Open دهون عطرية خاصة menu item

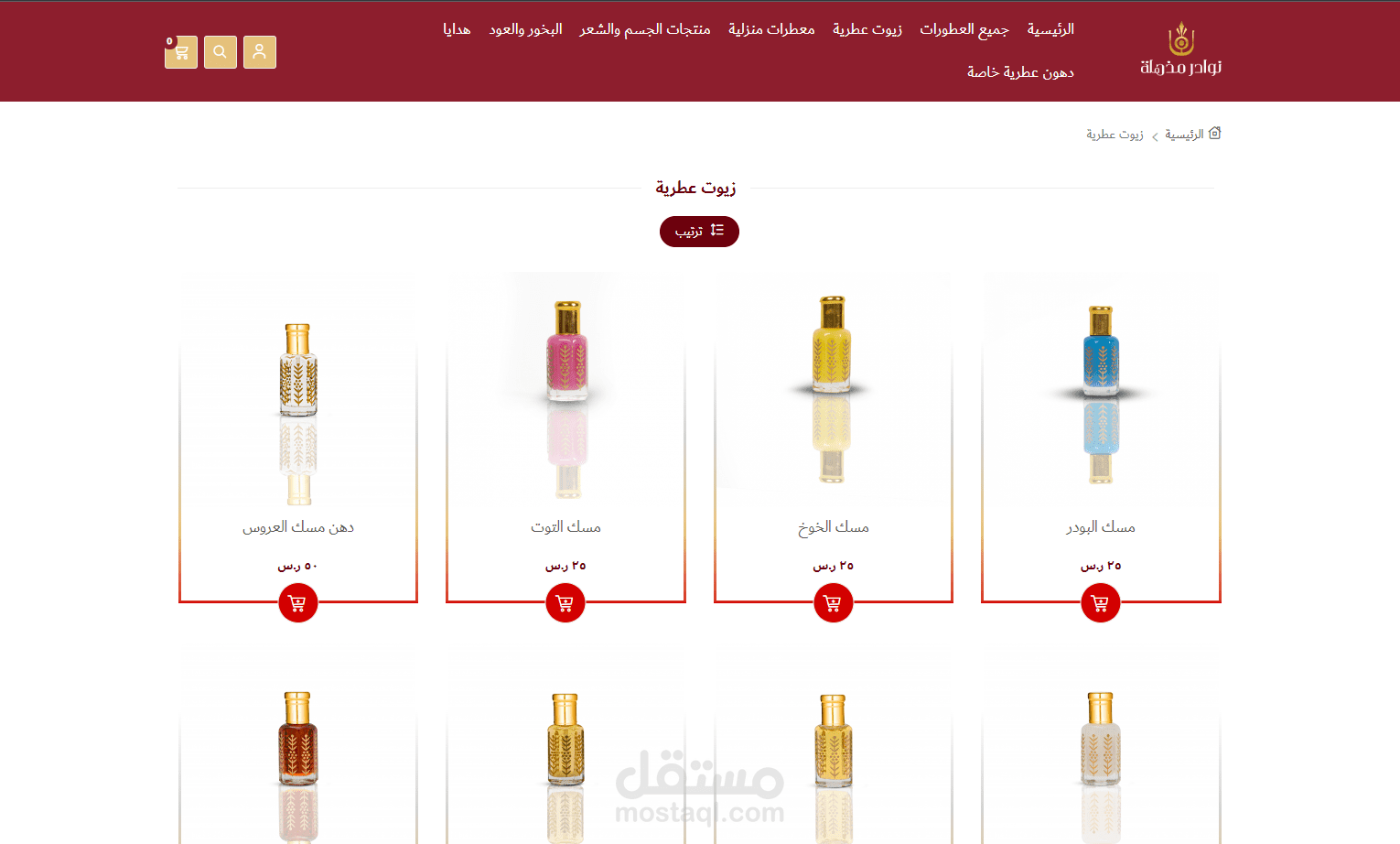click(1020, 72)
